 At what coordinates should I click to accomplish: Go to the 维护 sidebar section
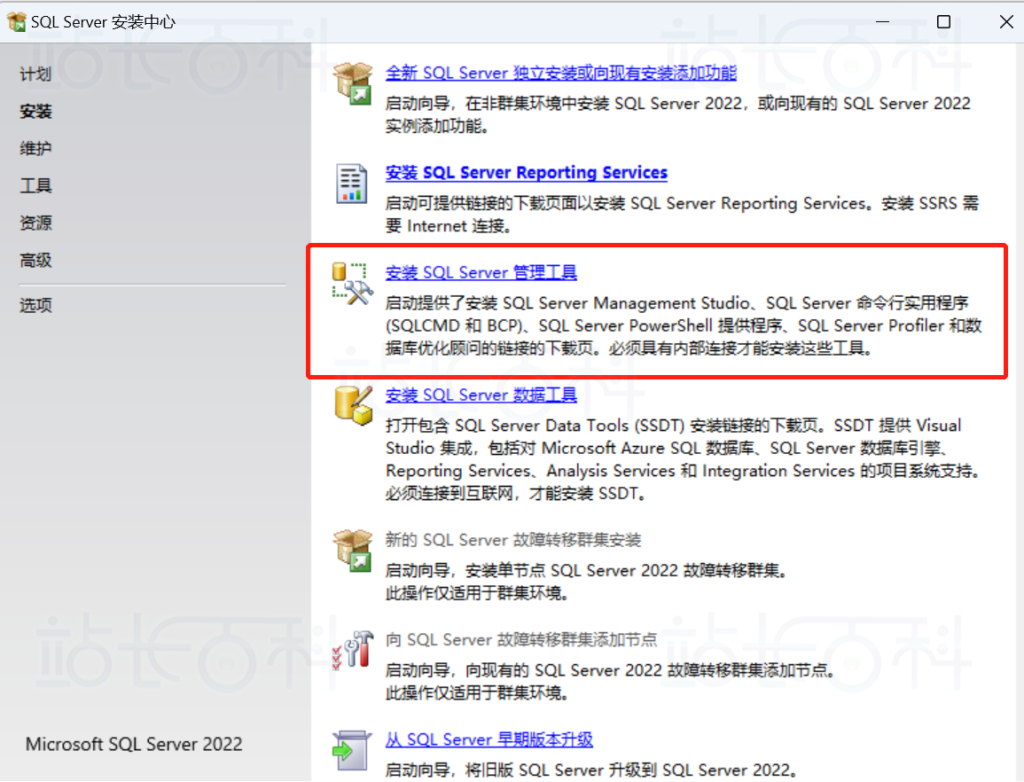[x=35, y=148]
